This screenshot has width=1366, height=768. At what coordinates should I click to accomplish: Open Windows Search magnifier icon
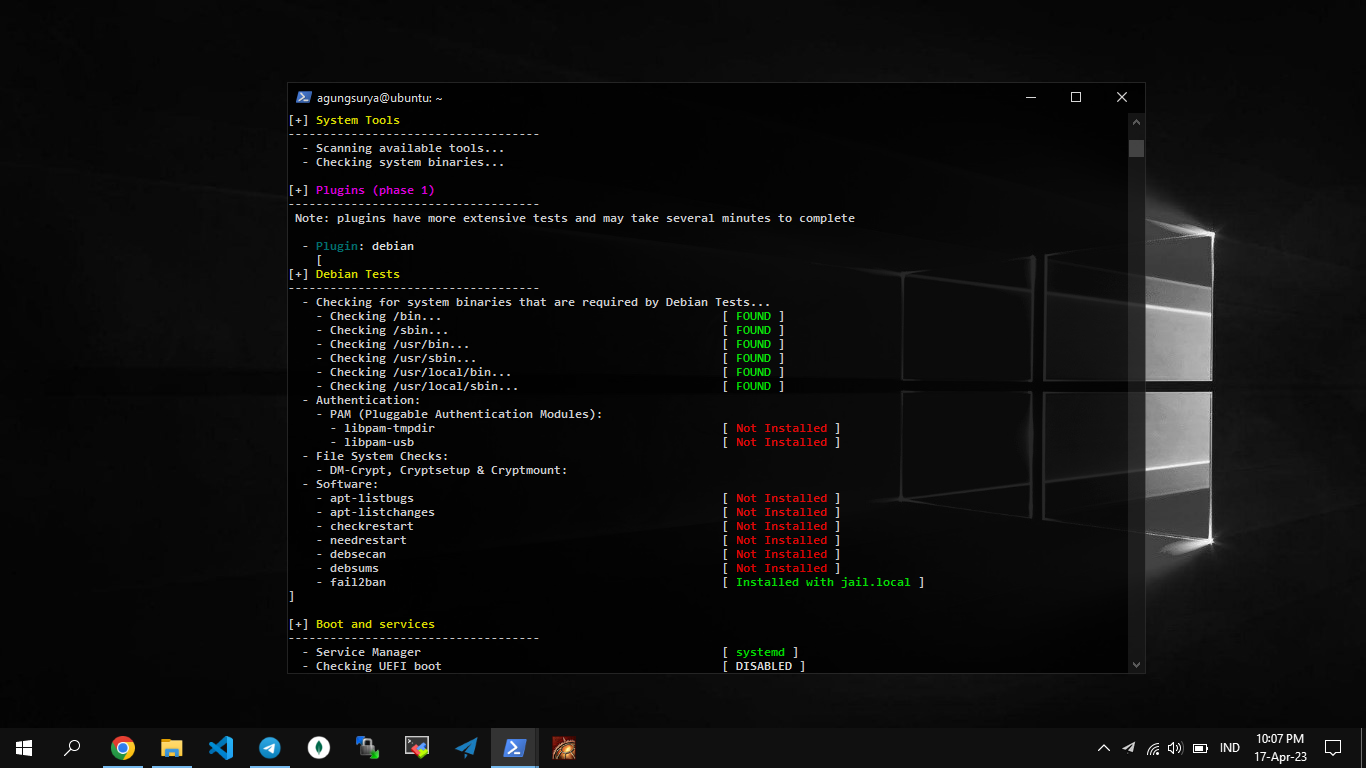tap(73, 747)
